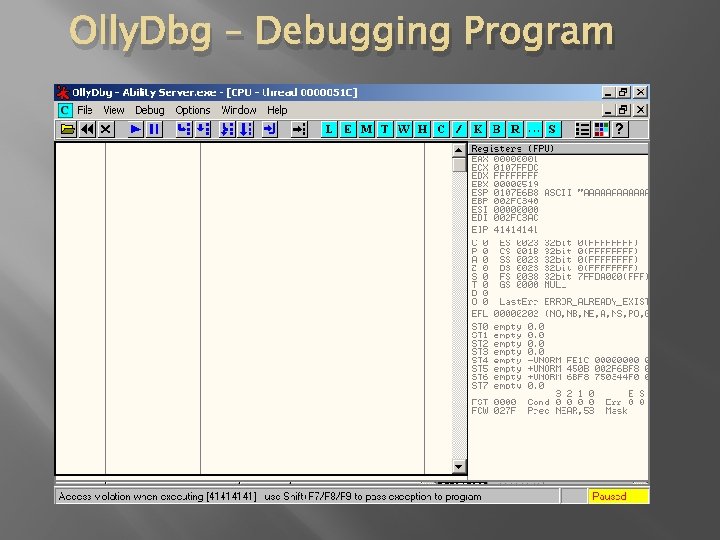
Task: Close the OllyDbg main window
Action: [641, 92]
